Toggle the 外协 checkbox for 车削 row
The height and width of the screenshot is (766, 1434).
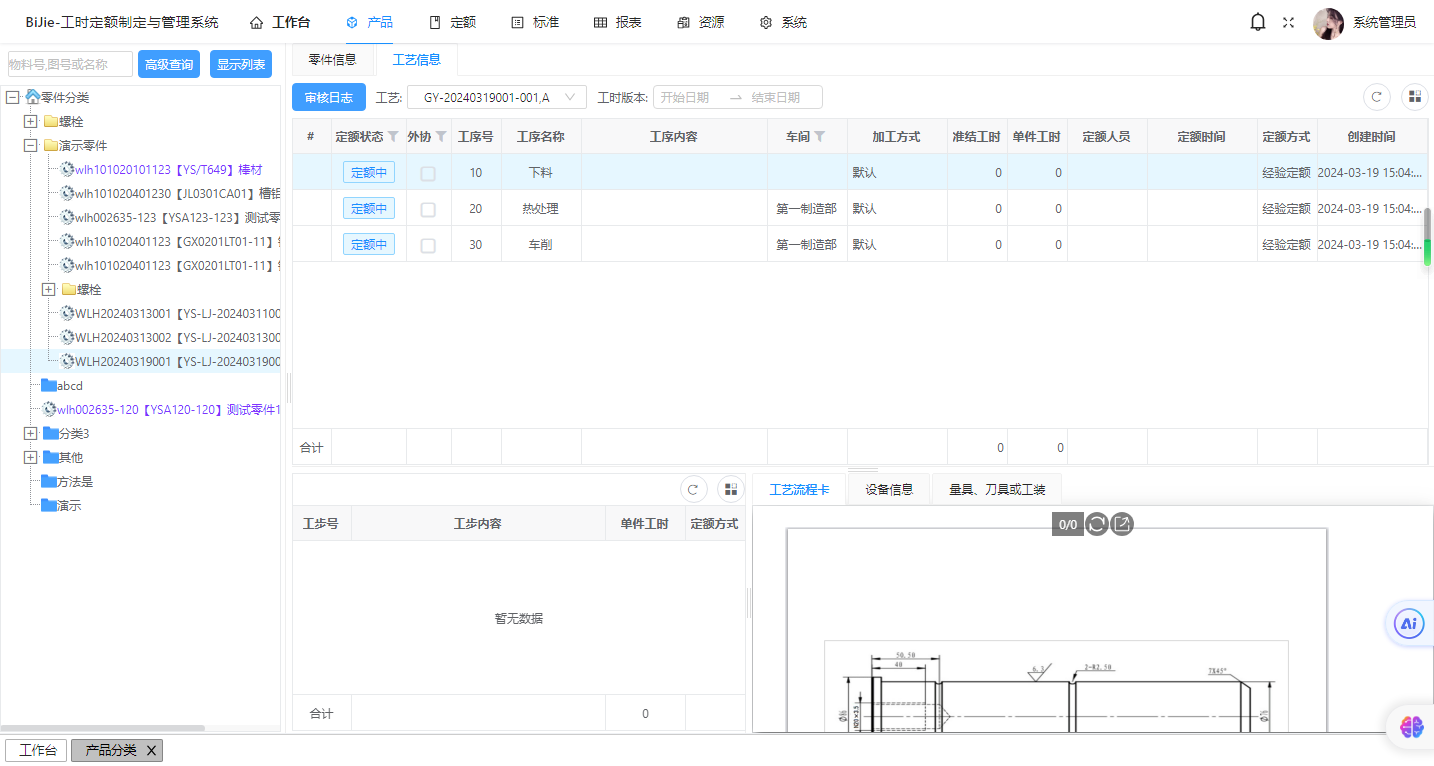click(428, 245)
